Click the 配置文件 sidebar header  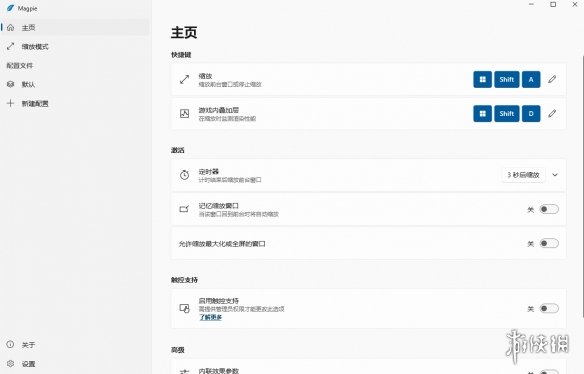click(x=20, y=66)
